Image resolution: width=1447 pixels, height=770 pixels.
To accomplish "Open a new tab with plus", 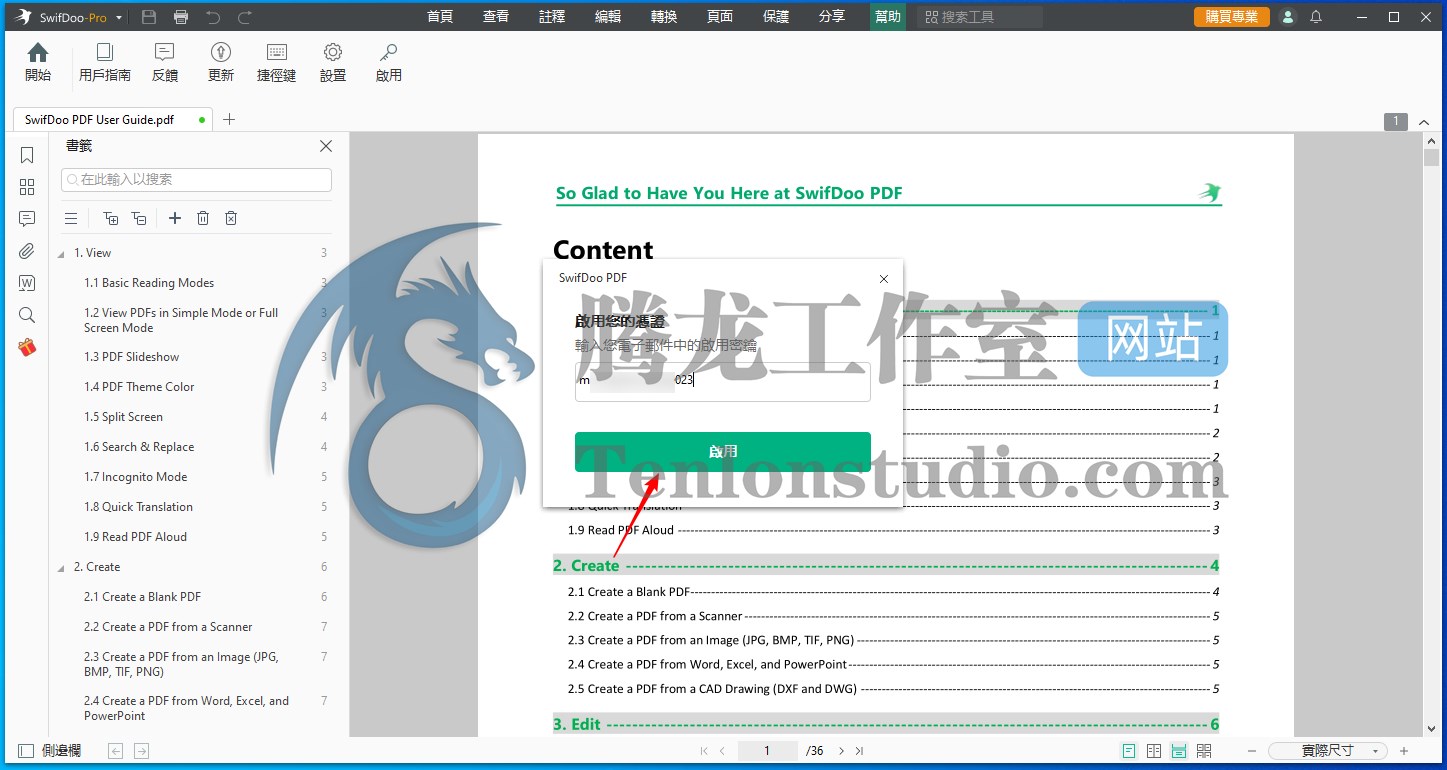I will click(x=229, y=119).
